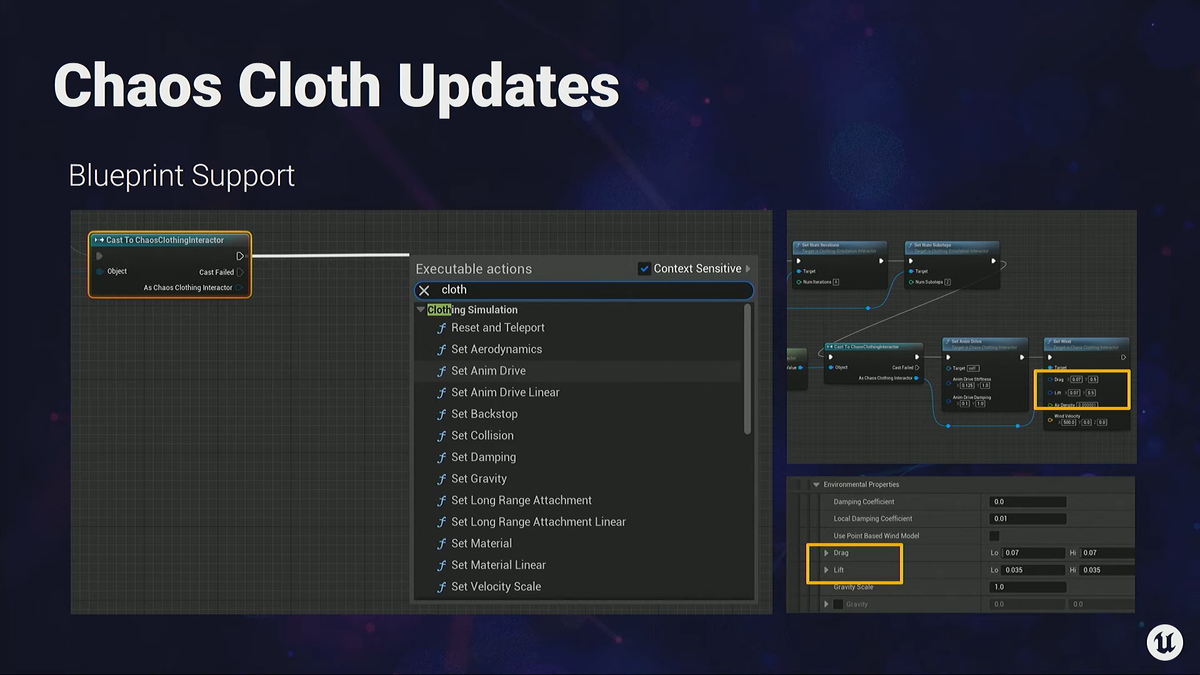Click the Cast Failed pin on highlighted Cast node
This screenshot has width=1200, height=675.
(x=240, y=272)
